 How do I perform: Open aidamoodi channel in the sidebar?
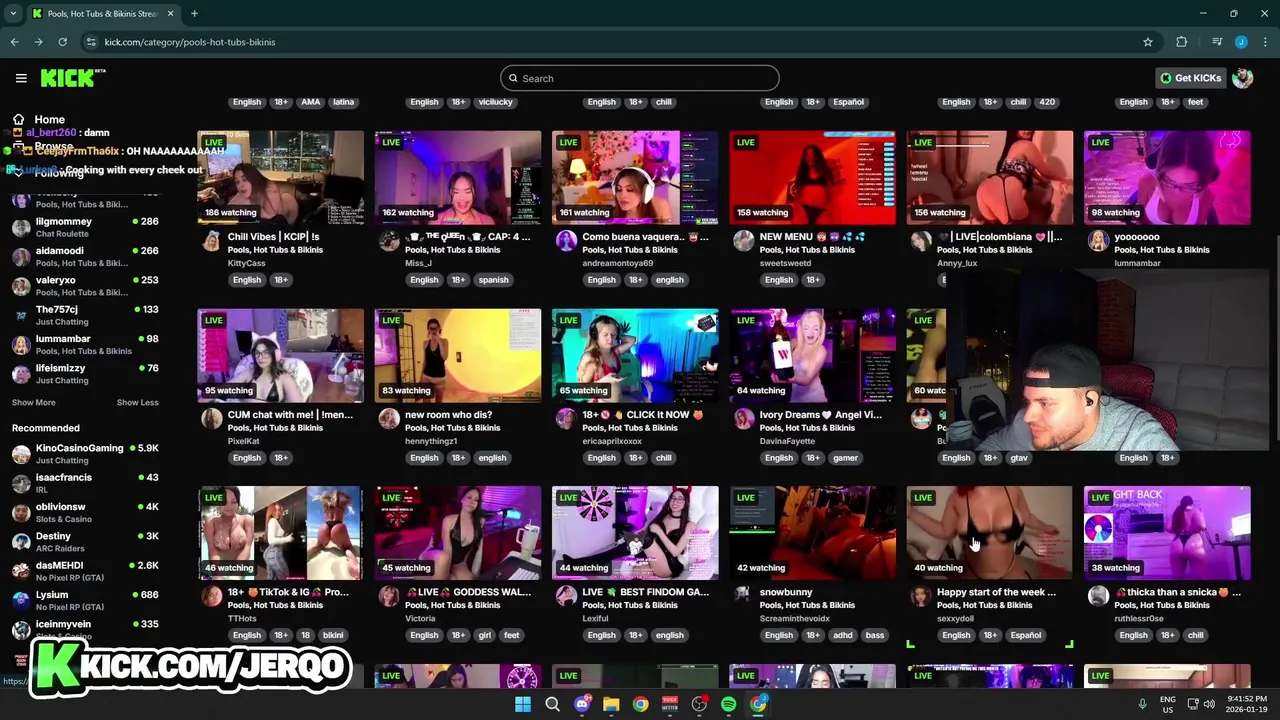[x=85, y=256]
